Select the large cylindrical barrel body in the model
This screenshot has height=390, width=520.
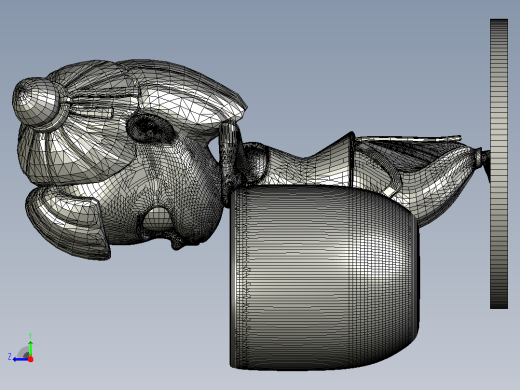pyautogui.click(x=324, y=278)
